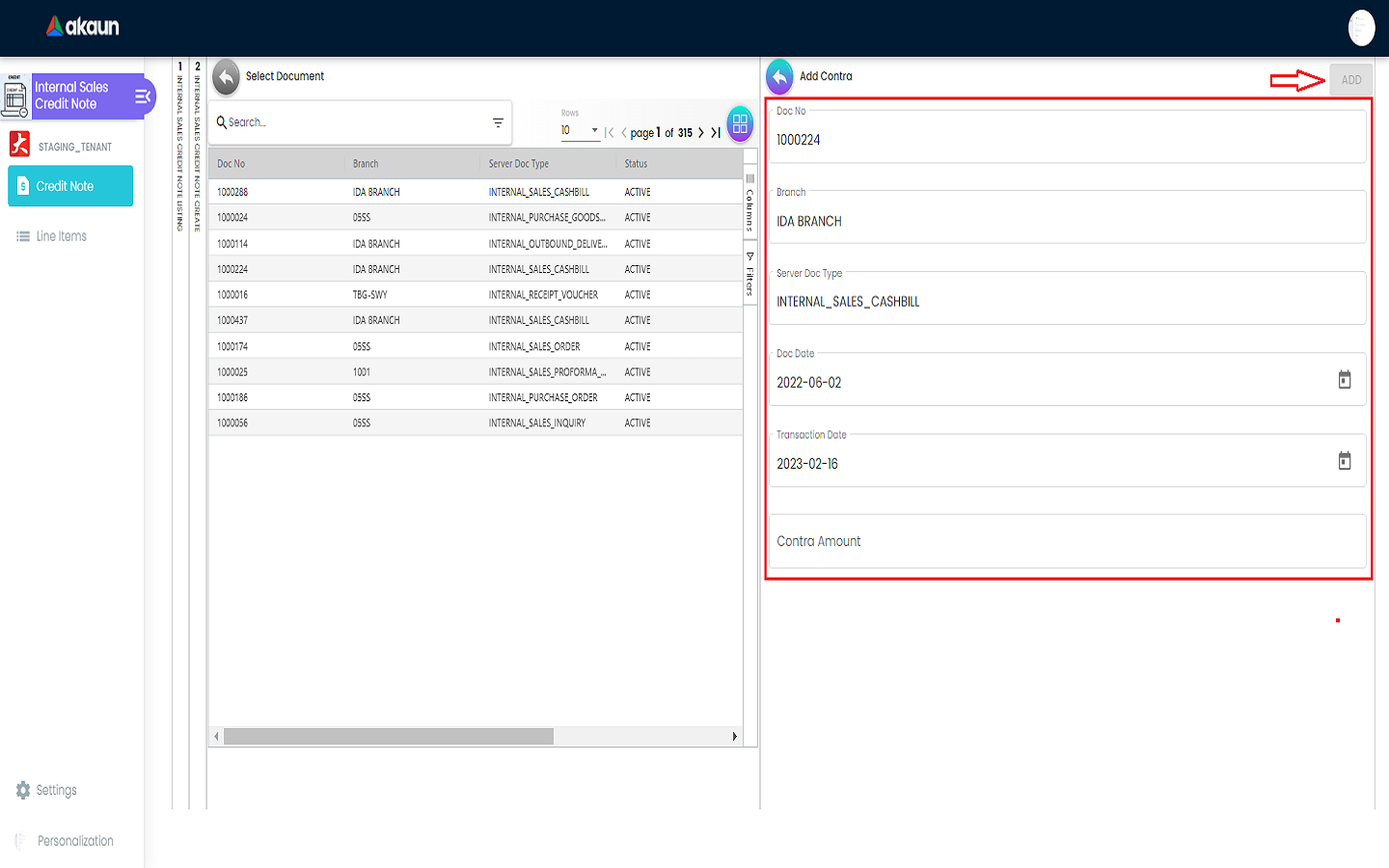Open the search filter options icon

[498, 122]
